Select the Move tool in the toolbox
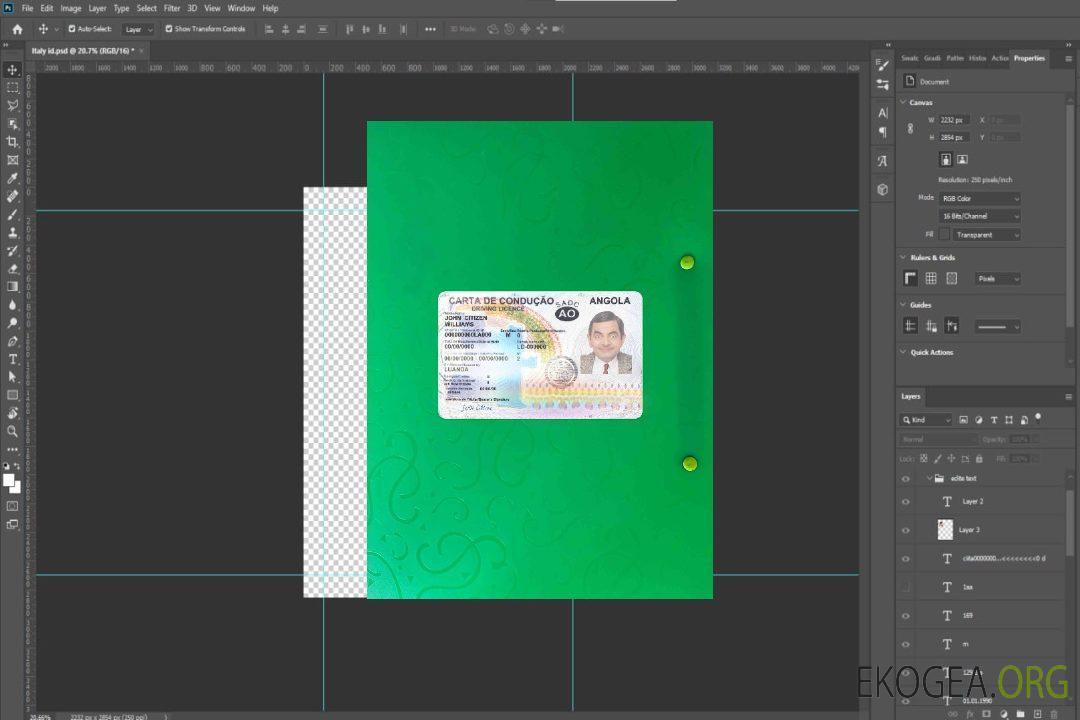Screen dimensions: 1080x720 (12, 70)
